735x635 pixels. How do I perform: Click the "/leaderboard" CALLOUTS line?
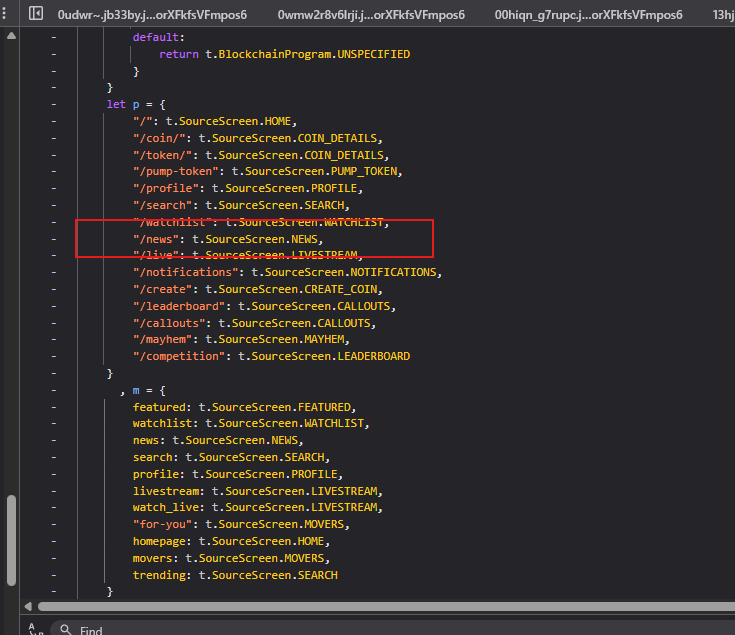click(264, 306)
